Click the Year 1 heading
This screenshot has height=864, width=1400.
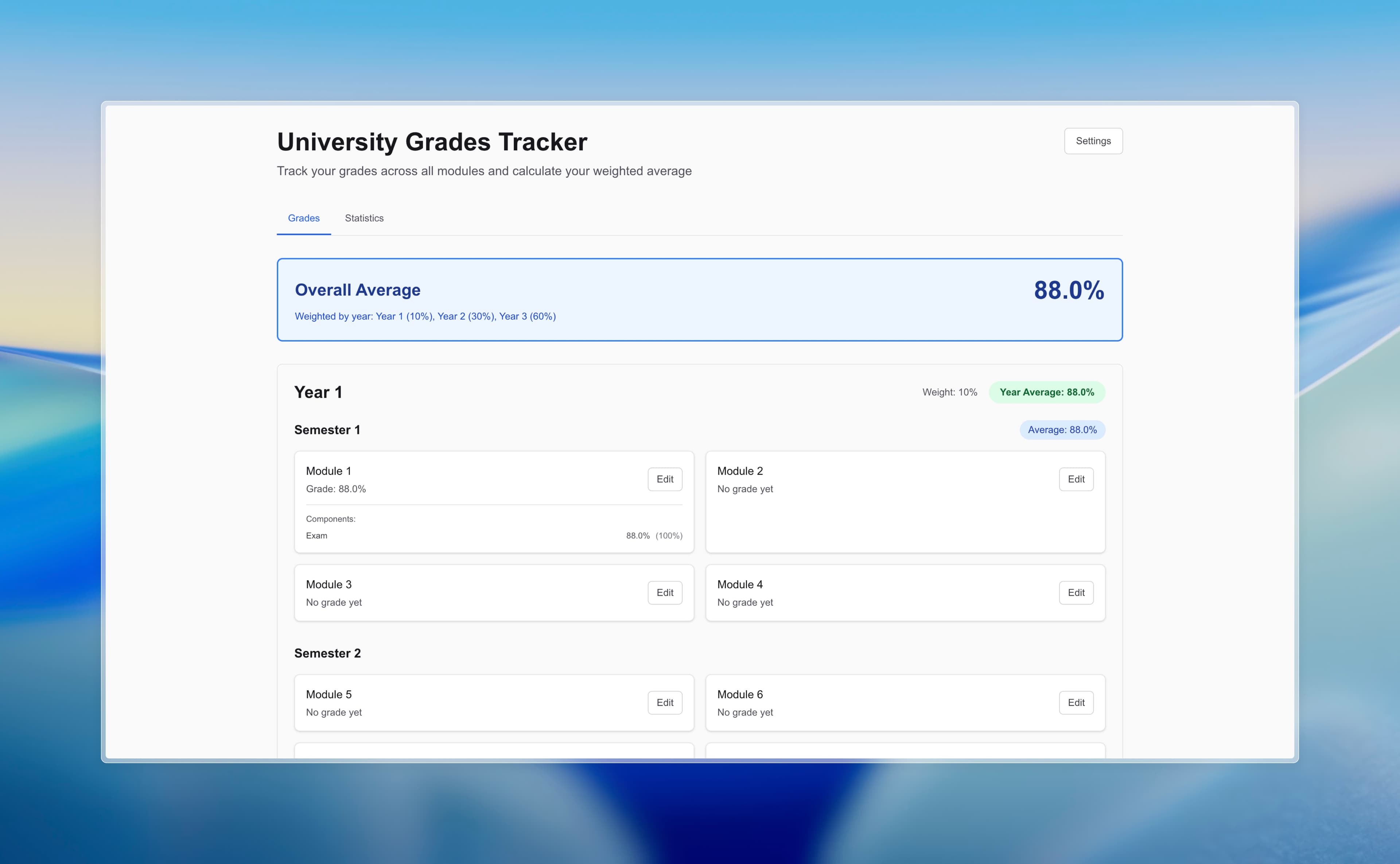(318, 392)
